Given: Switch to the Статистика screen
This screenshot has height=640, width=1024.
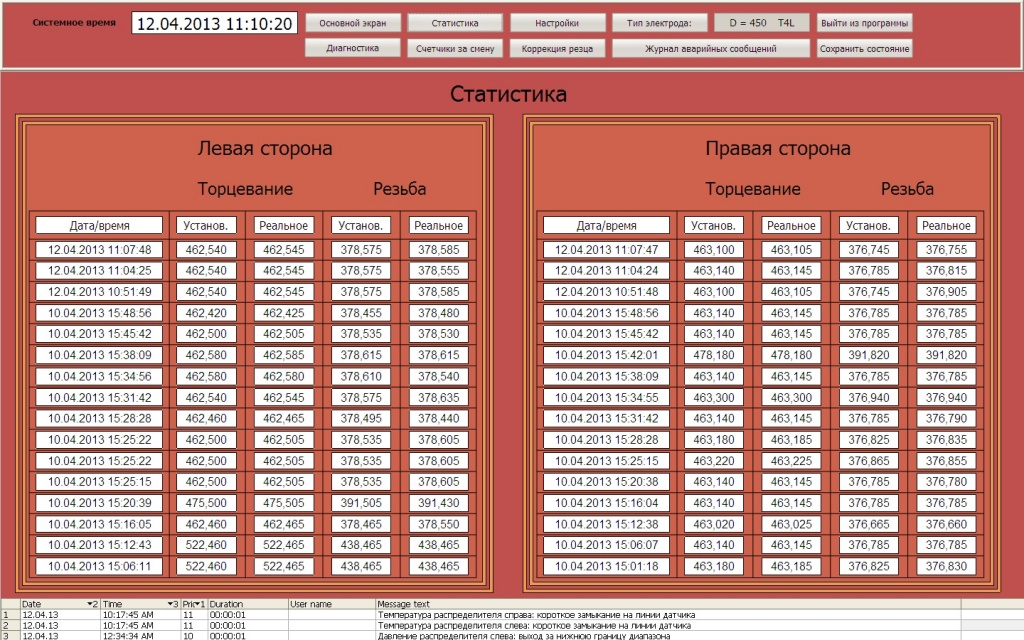Looking at the screenshot, I should click(x=455, y=23).
